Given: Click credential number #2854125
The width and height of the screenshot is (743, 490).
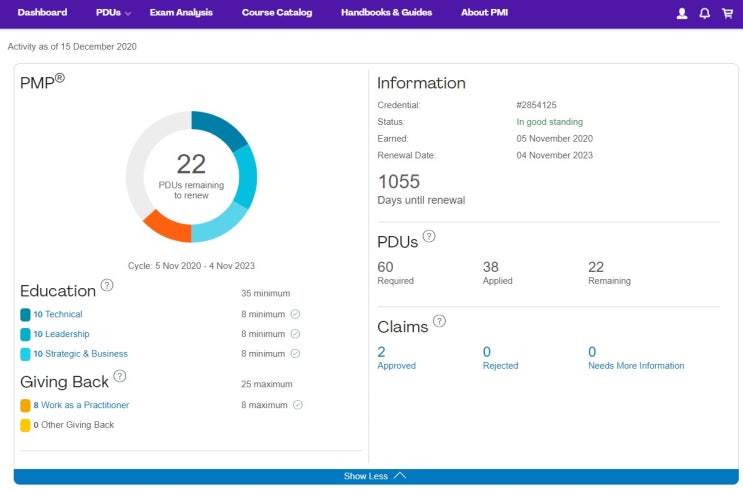Looking at the screenshot, I should tap(536, 105).
